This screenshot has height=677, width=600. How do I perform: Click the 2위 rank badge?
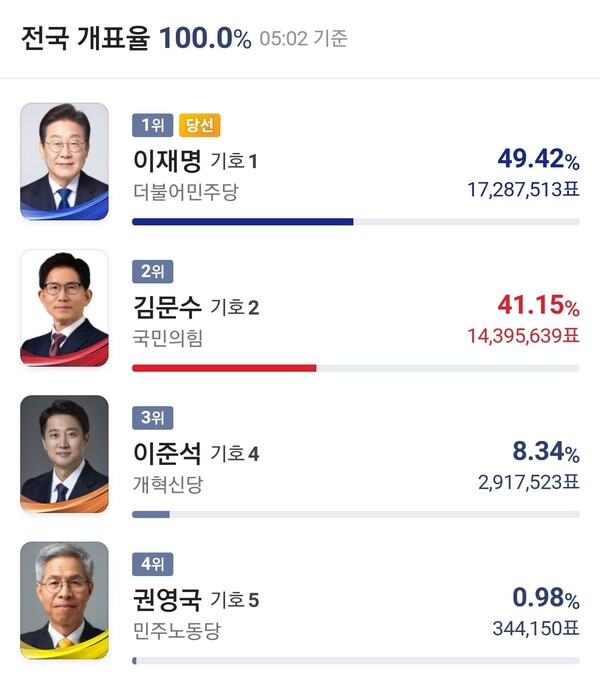(x=152, y=271)
